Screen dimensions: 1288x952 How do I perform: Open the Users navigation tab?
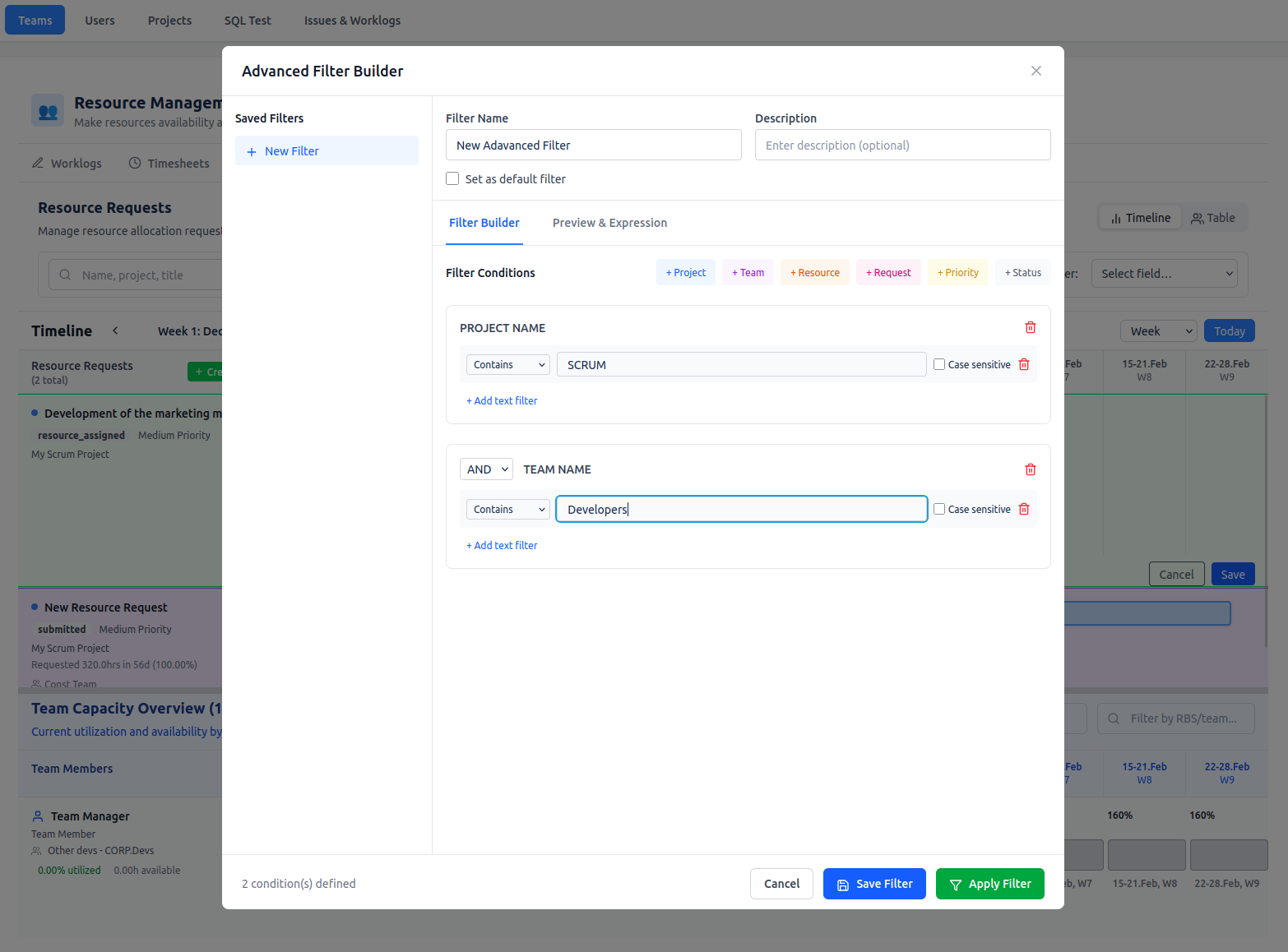coord(100,20)
